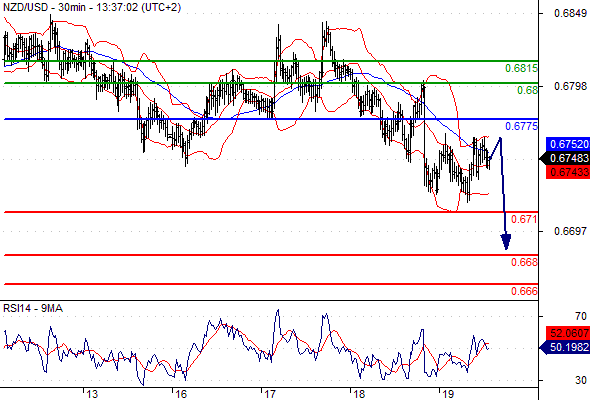This screenshot has width=590, height=400.
Task: Click the red 52.0607 RSI value tag
Action: (568, 333)
